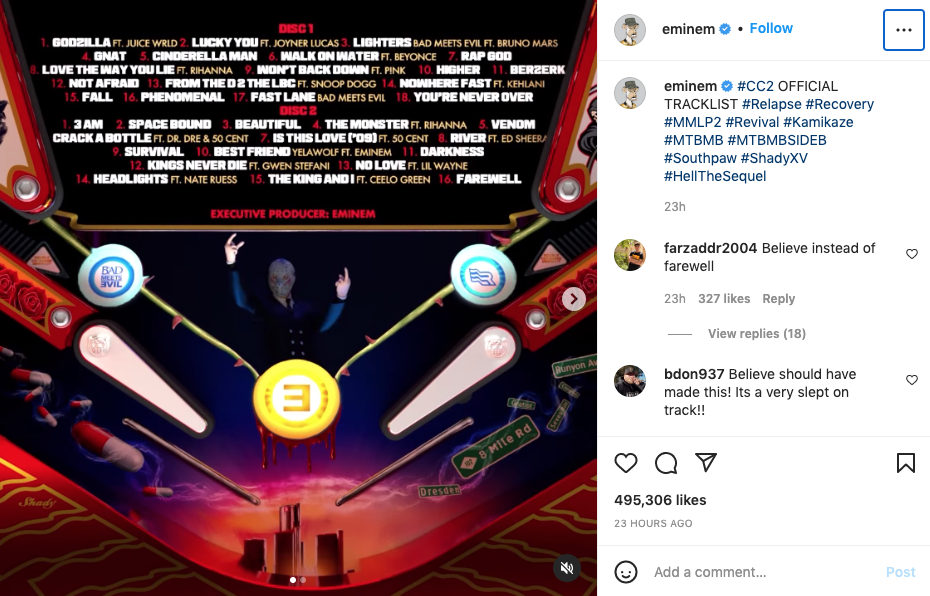Open the #Recovery hashtag
This screenshot has height=596, width=930.
839,104
